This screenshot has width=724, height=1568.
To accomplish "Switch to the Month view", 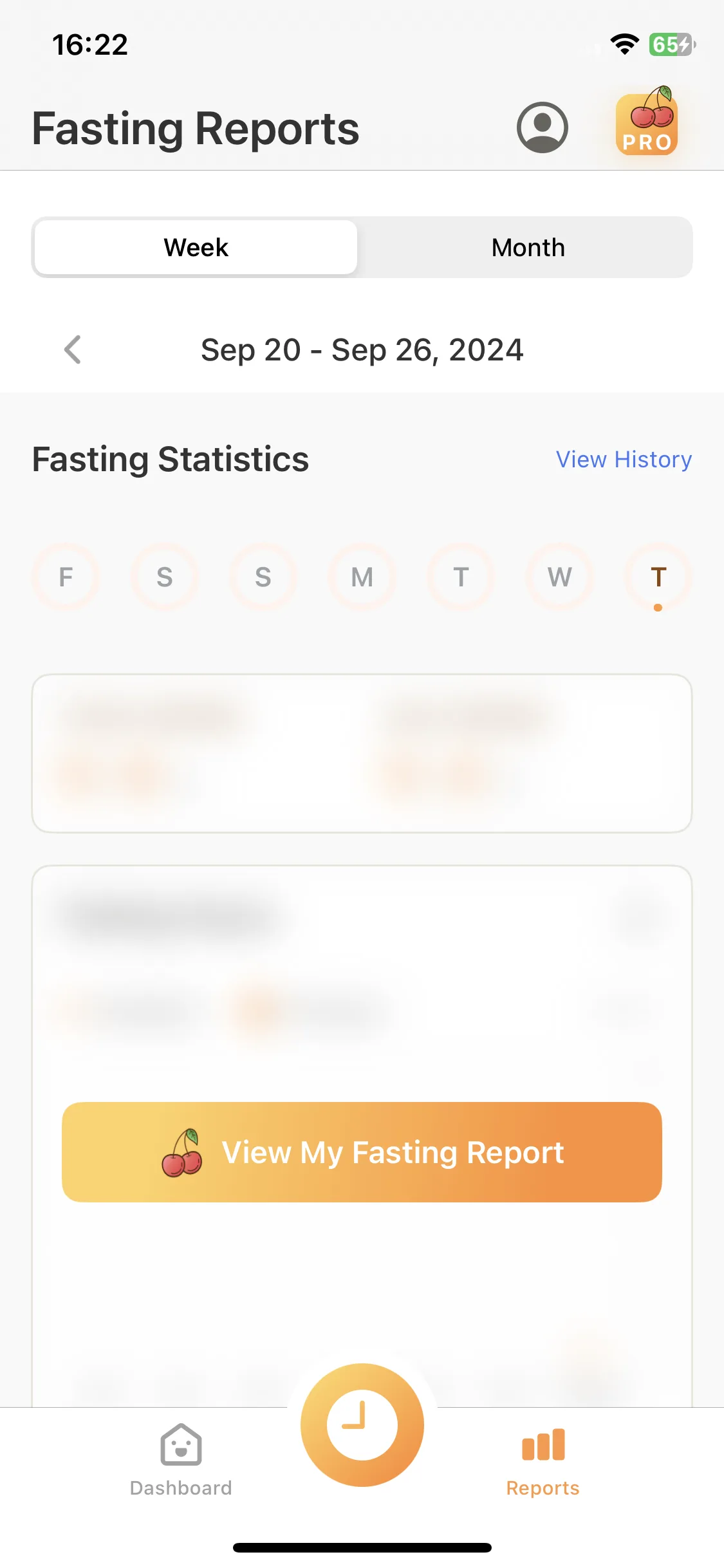I will coord(528,247).
